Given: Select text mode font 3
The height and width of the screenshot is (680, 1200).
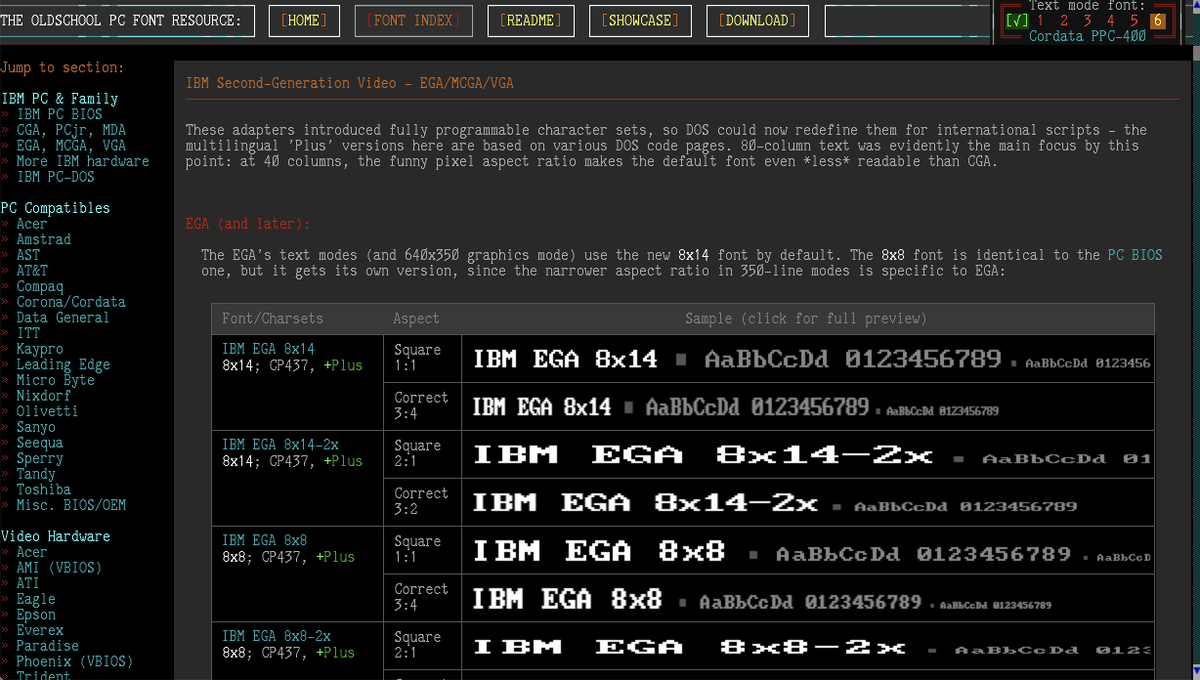Looking at the screenshot, I should tap(1088, 20).
